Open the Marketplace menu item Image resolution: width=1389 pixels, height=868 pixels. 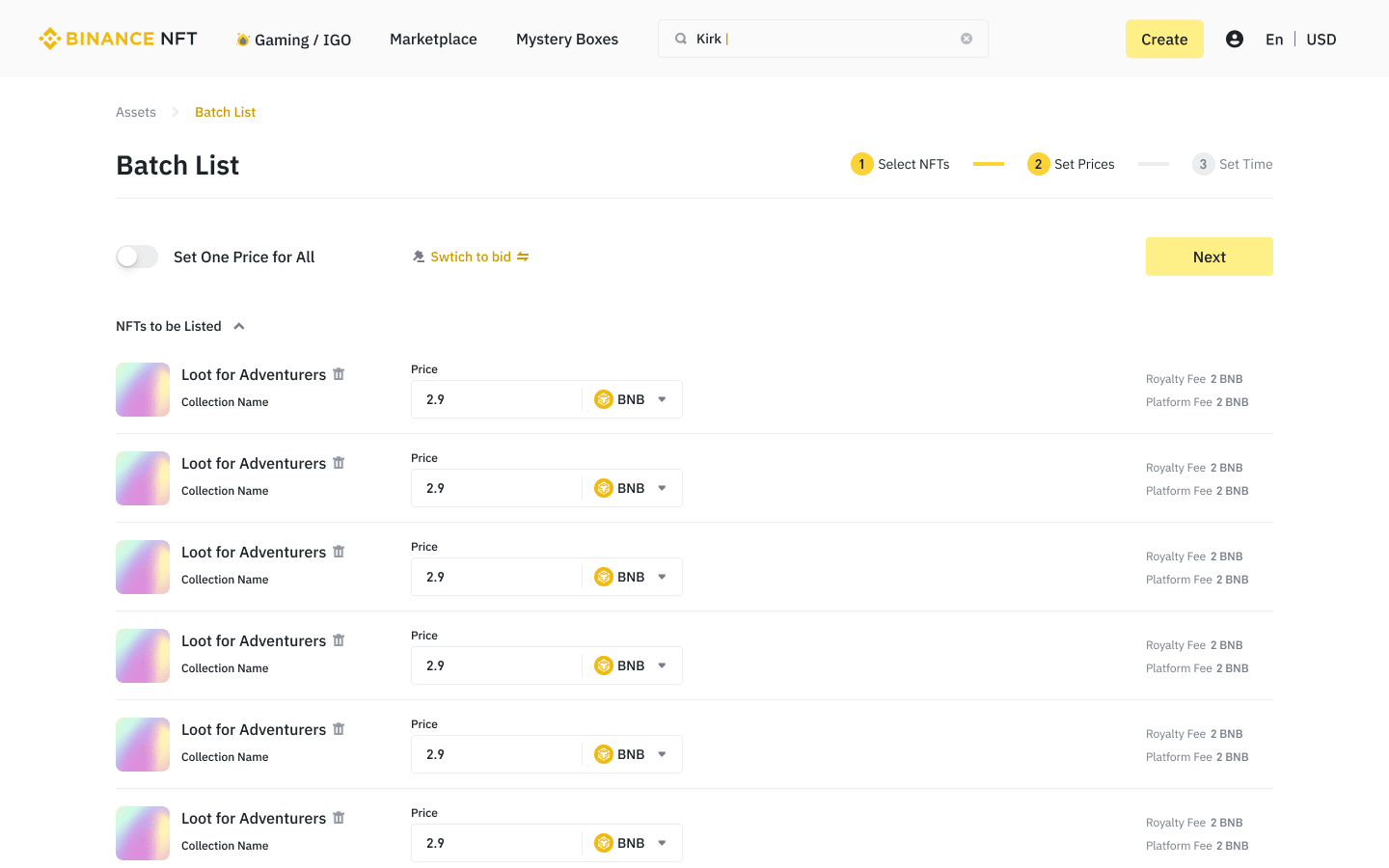[x=433, y=39]
